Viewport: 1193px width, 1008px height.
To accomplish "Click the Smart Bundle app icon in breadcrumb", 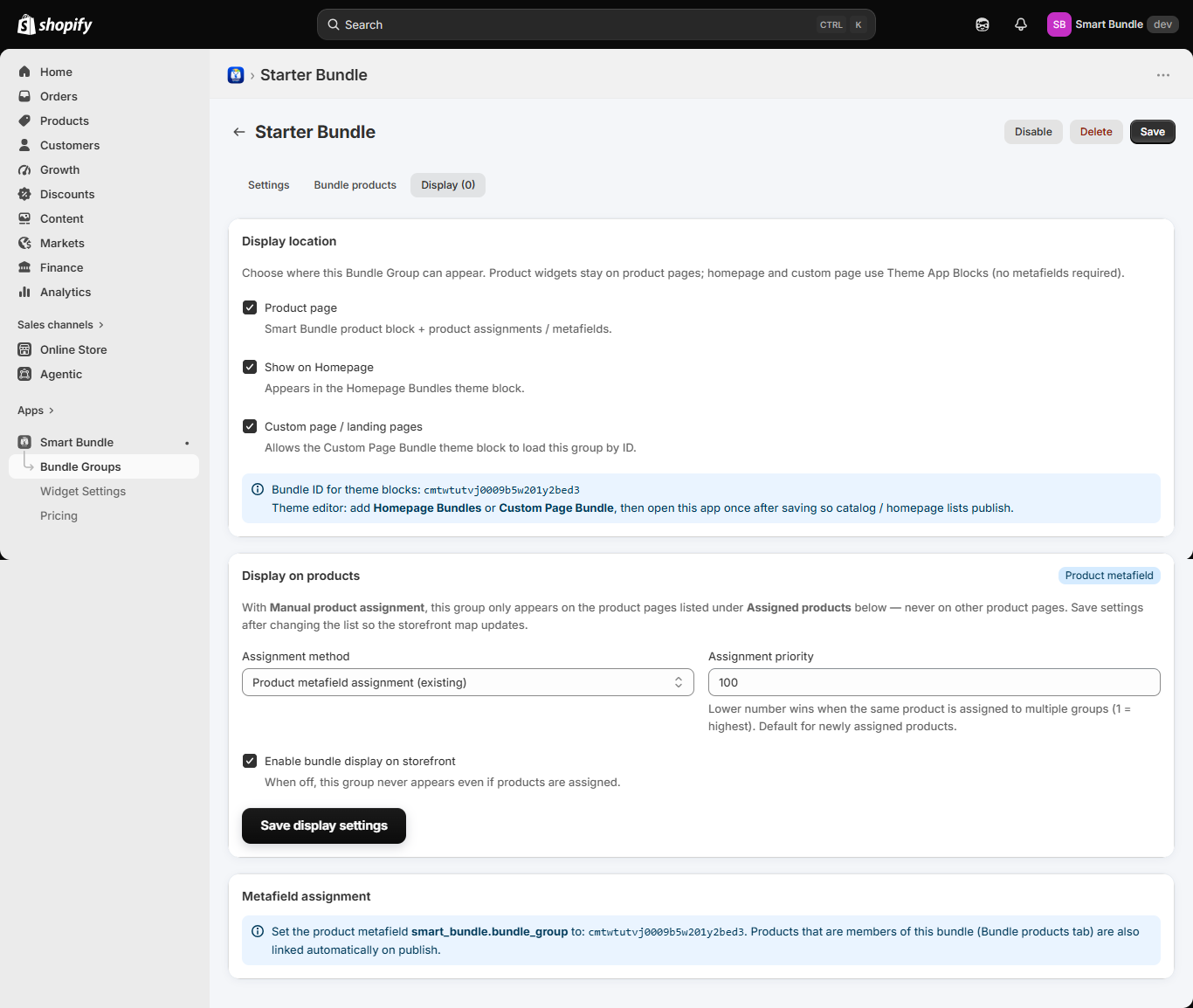I will pos(236,75).
